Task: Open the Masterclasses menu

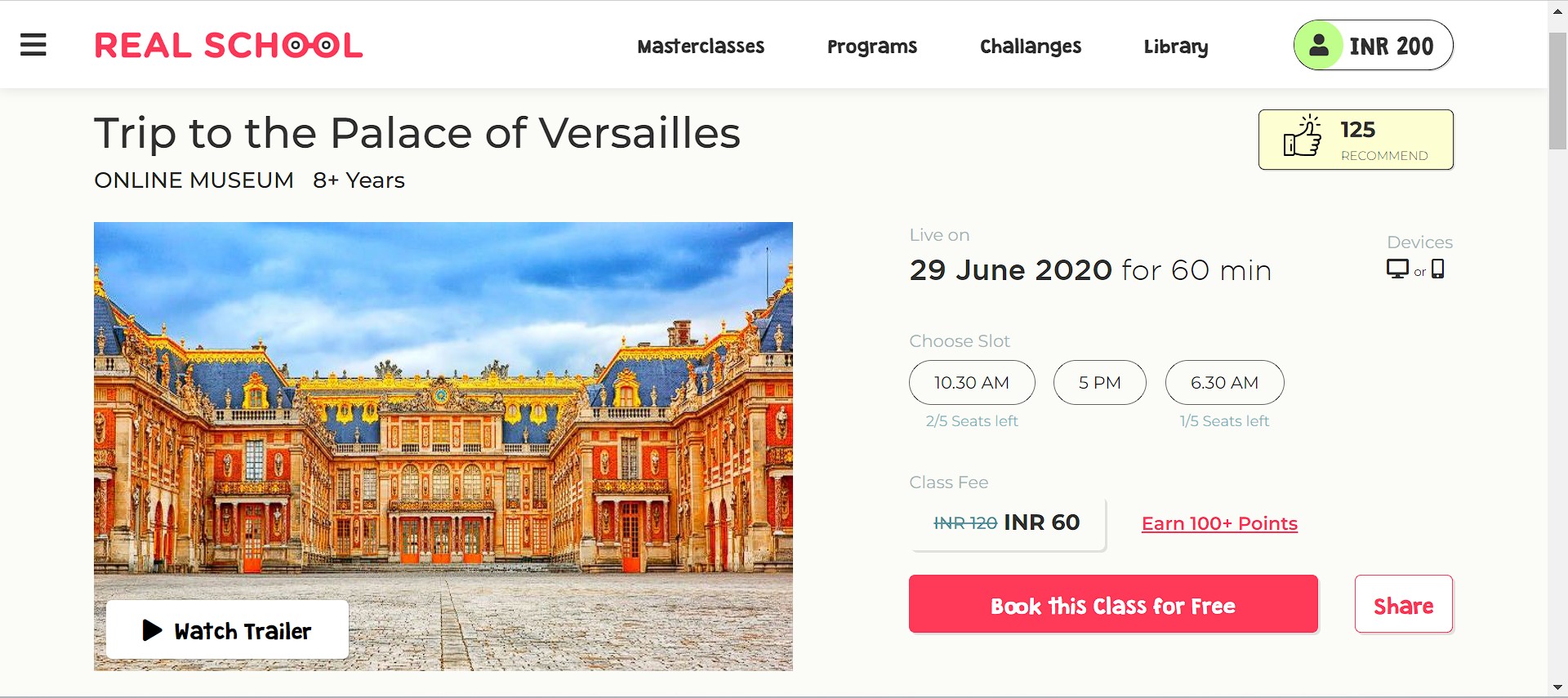Action: tap(701, 47)
